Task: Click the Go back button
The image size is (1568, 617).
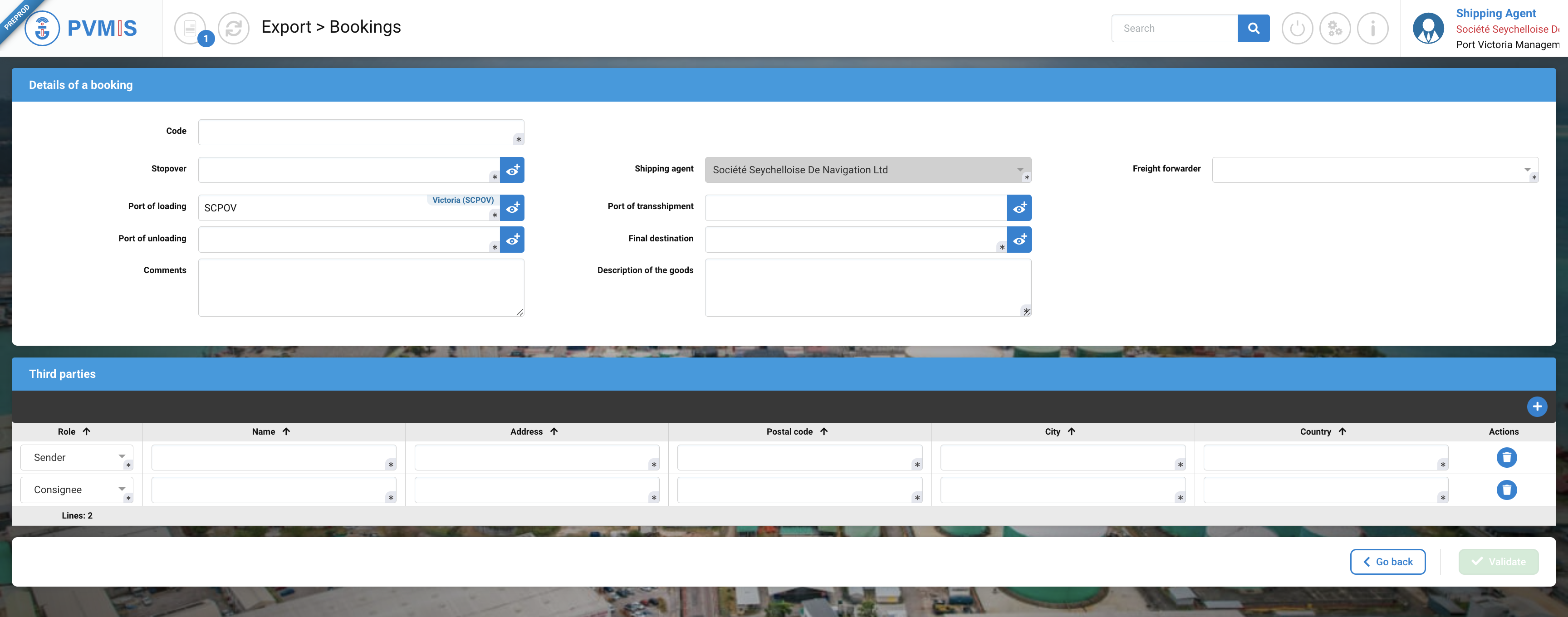Action: (x=1388, y=562)
